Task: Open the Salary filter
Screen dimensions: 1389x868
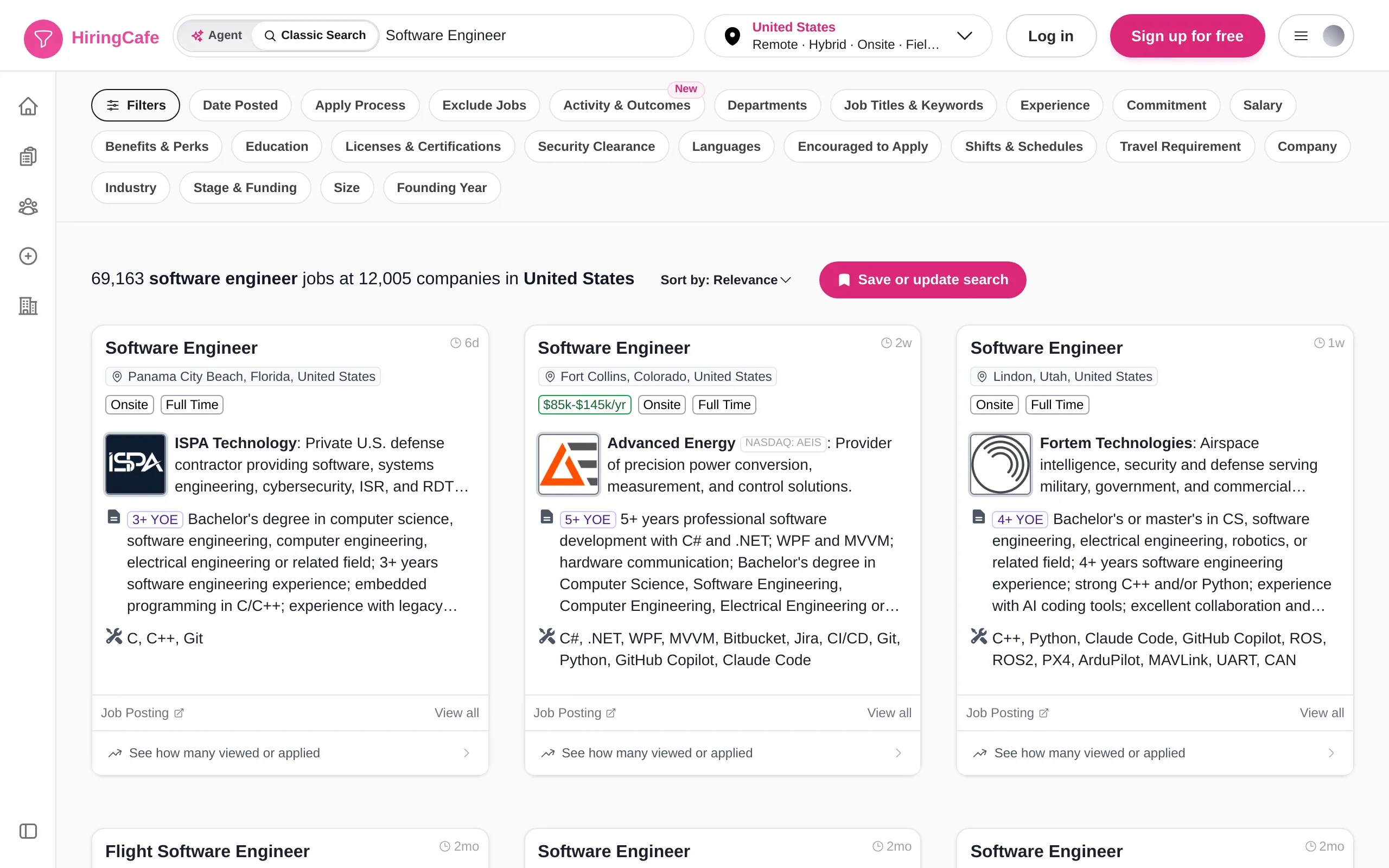Action: pyautogui.click(x=1262, y=105)
